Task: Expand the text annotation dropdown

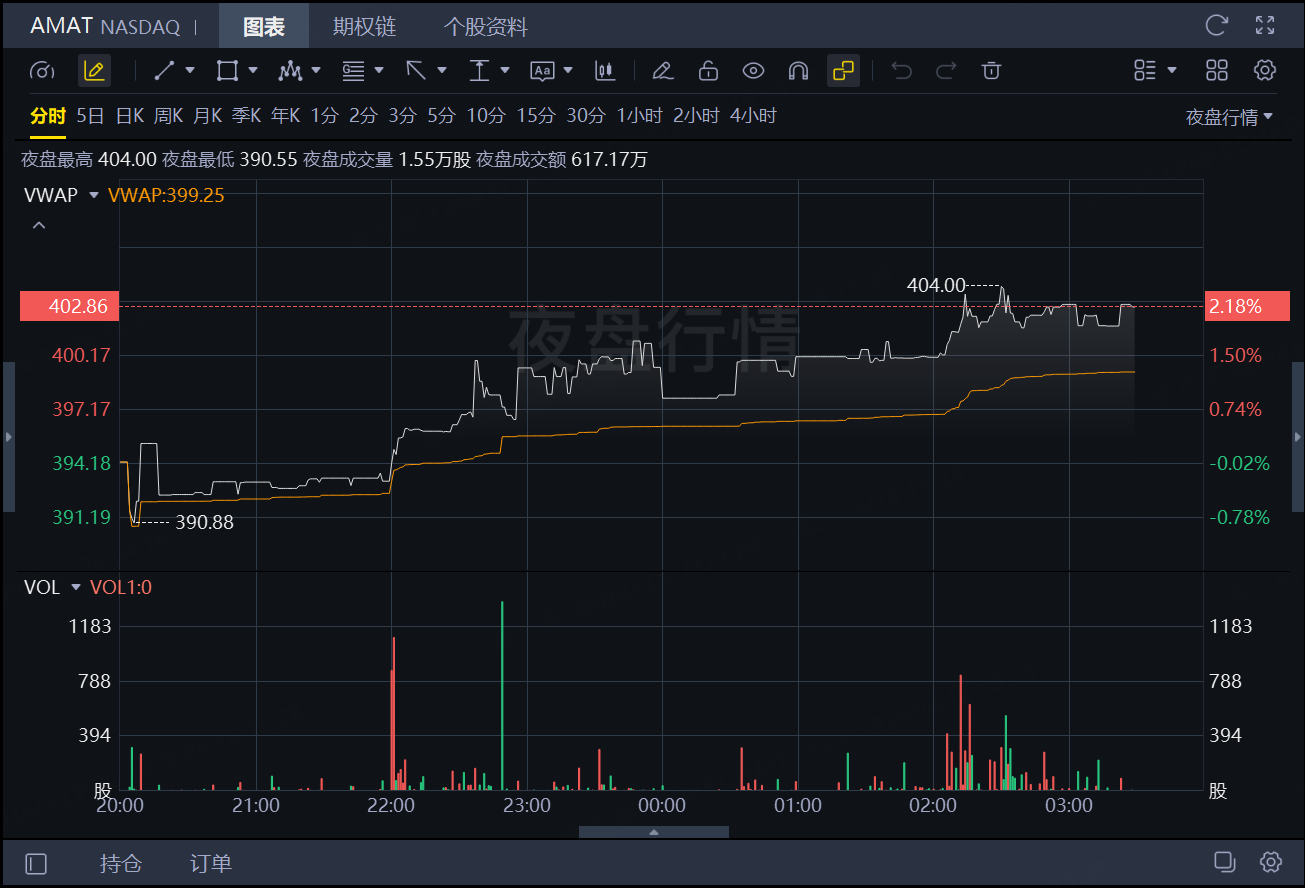Action: click(x=568, y=70)
